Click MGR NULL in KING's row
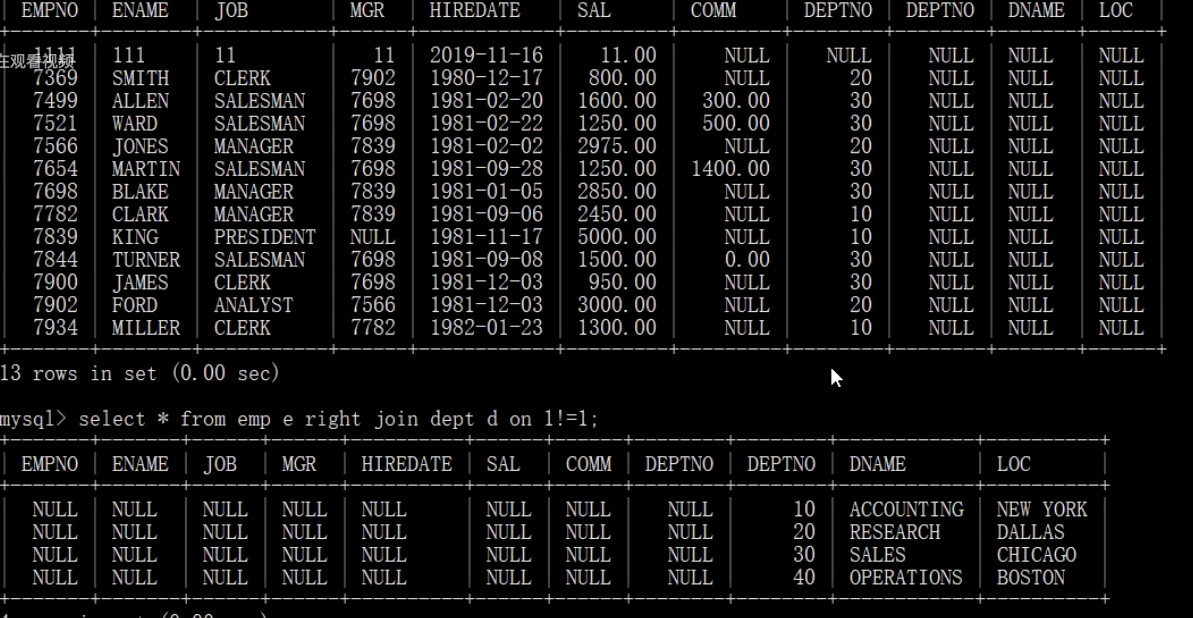 click(373, 237)
